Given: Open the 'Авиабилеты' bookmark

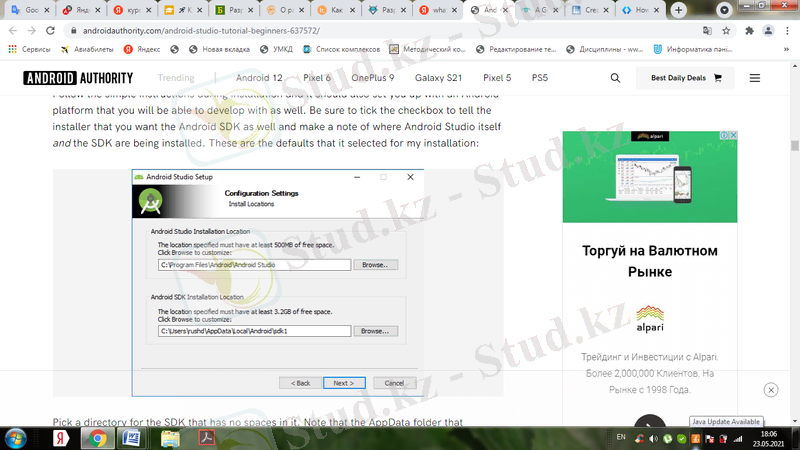Looking at the screenshot, I should 88,49.
